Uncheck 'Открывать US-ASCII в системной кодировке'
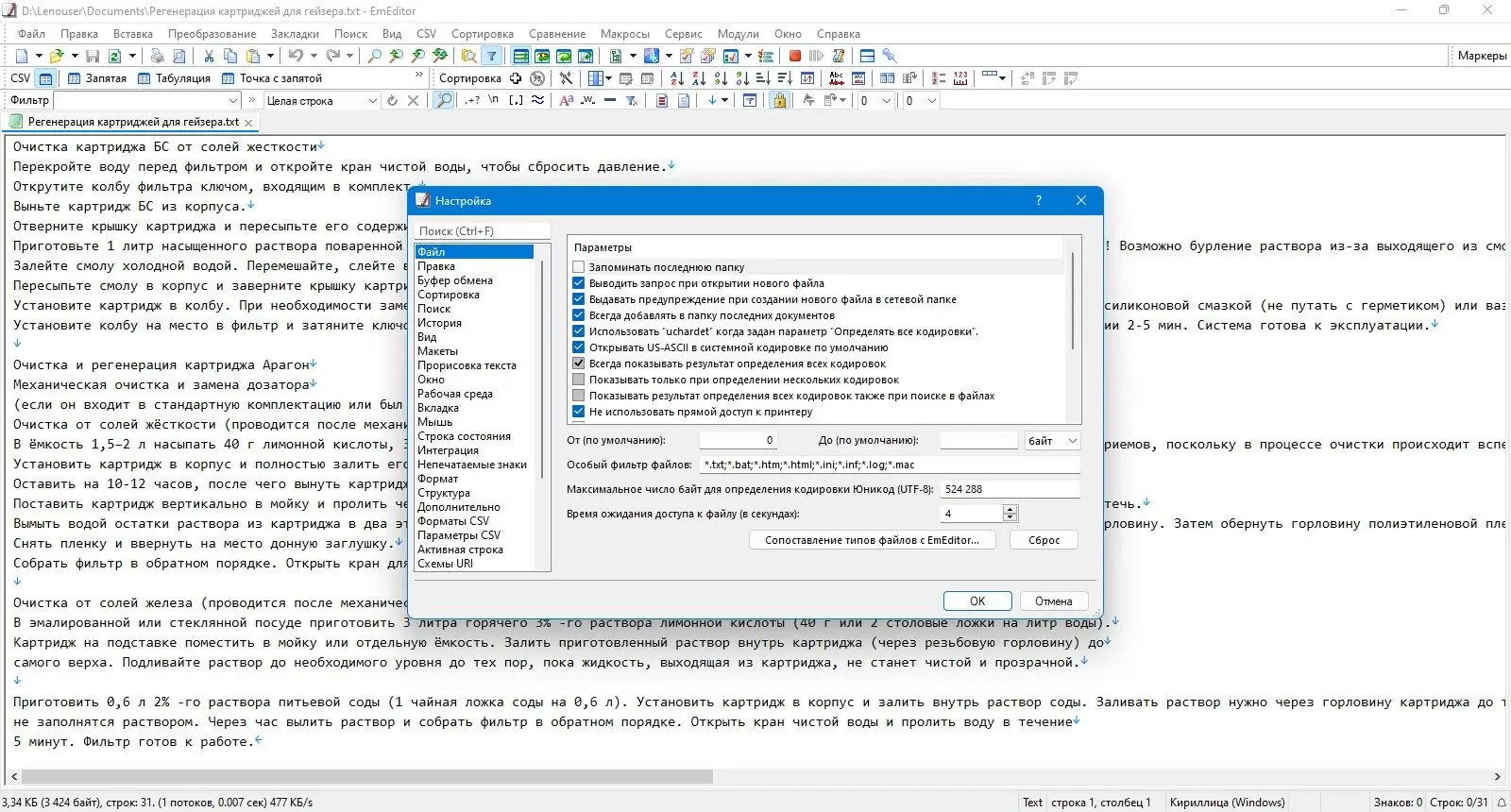The width and height of the screenshot is (1511, 812). click(579, 347)
